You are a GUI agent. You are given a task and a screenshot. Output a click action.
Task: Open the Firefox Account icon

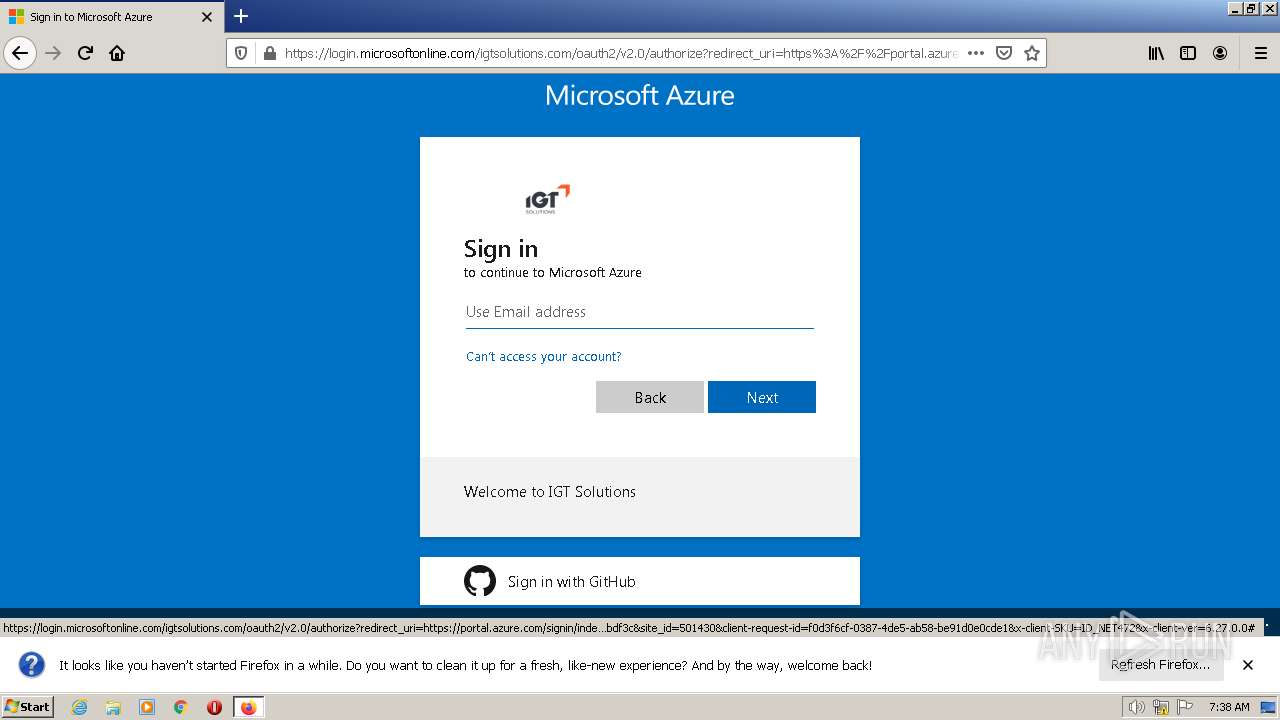(x=1220, y=53)
